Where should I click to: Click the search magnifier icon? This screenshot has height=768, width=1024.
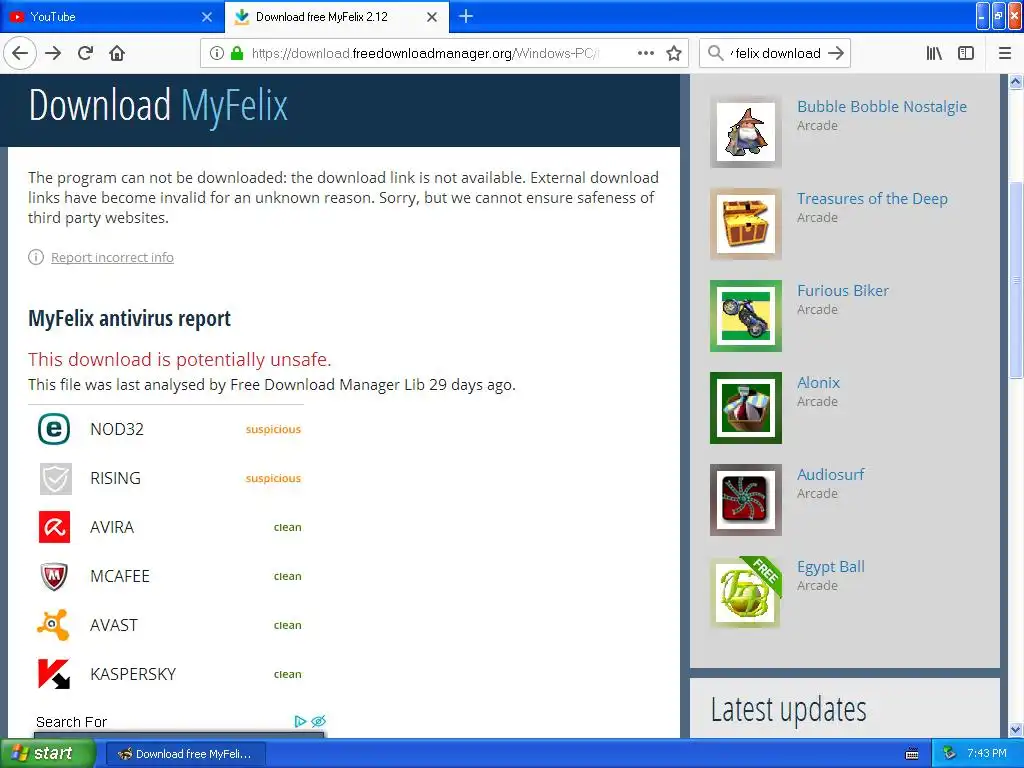pyautogui.click(x=716, y=53)
